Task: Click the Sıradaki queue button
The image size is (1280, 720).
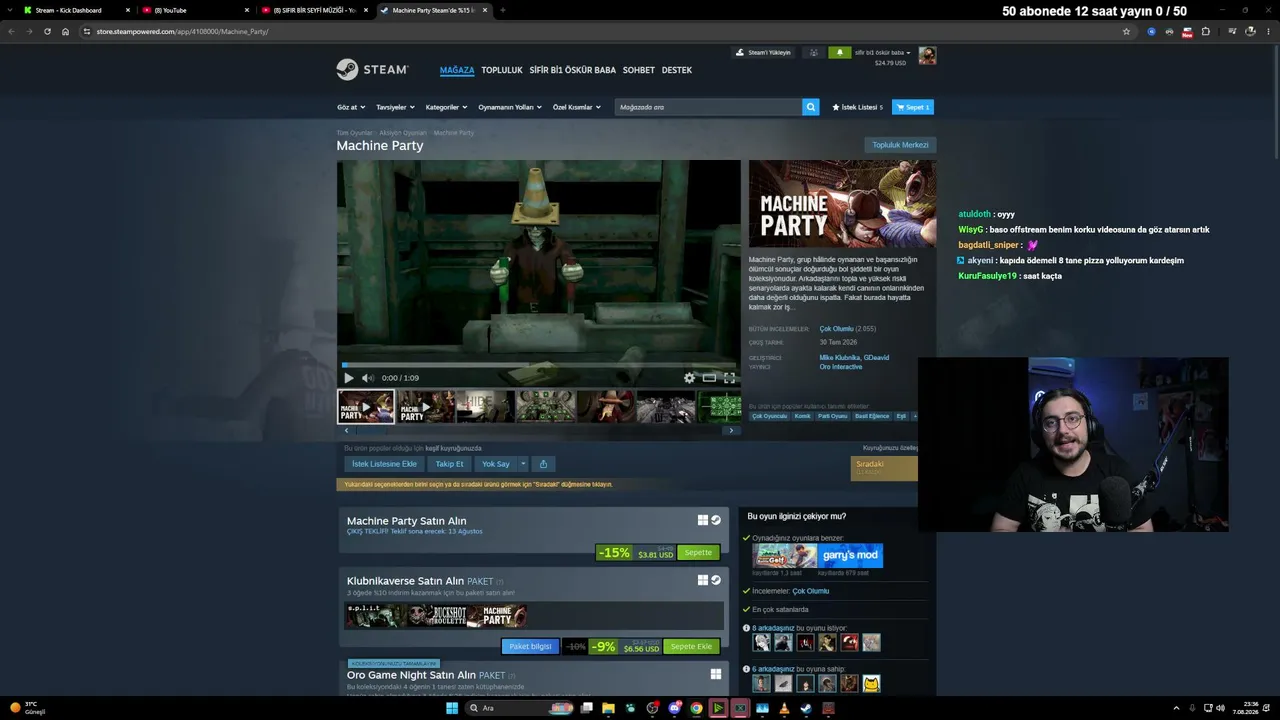Action: click(x=884, y=468)
